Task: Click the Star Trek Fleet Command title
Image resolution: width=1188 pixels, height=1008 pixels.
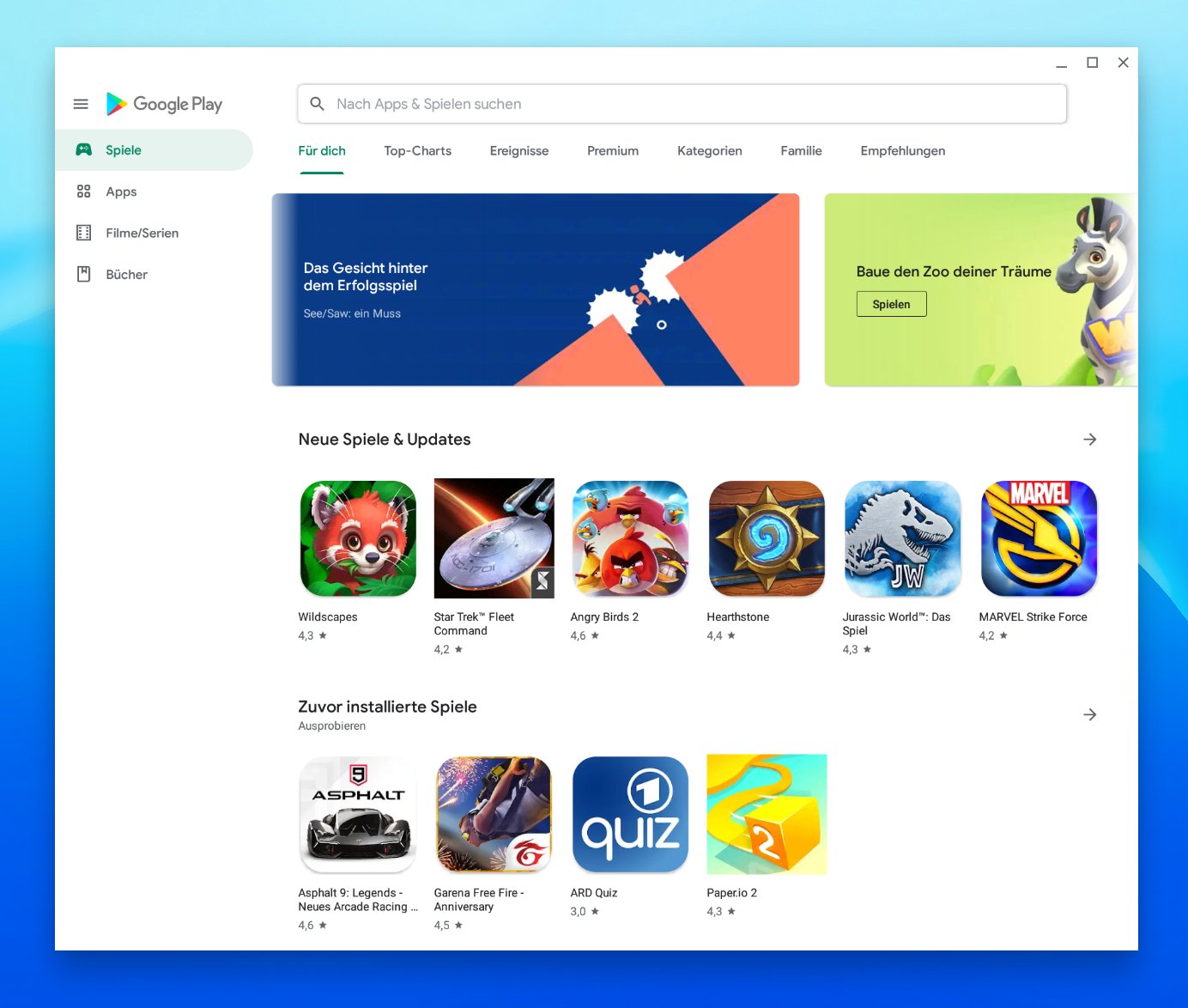Action: point(474,624)
